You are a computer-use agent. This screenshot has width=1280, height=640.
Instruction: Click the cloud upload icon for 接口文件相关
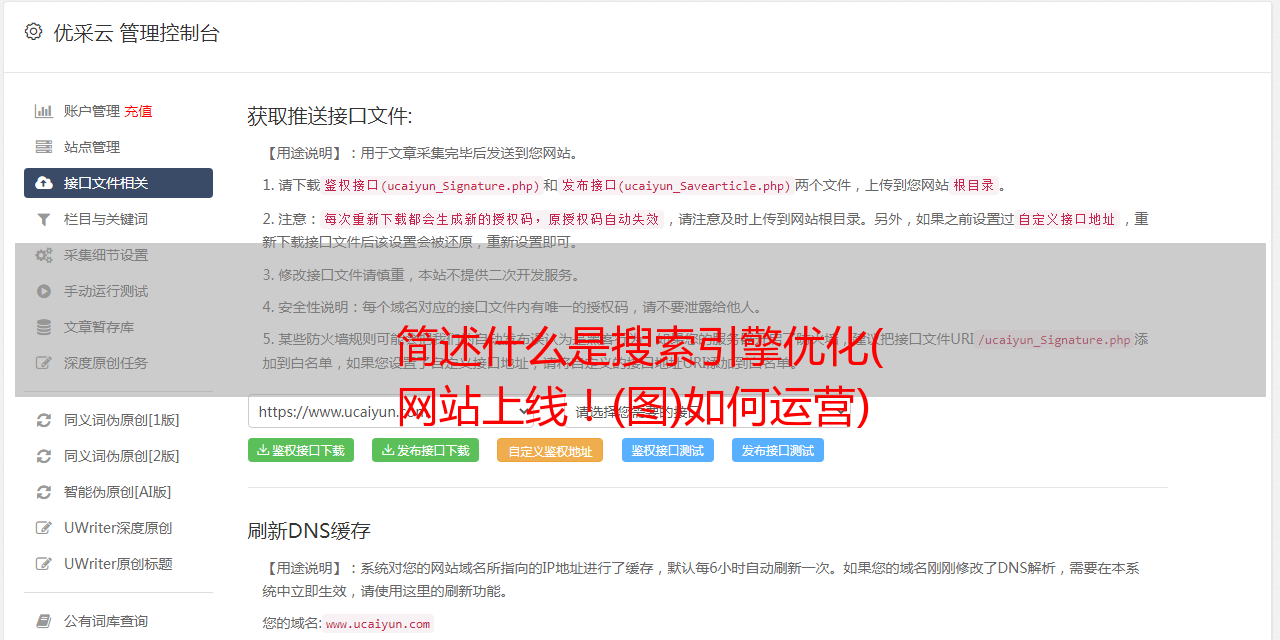pos(44,183)
